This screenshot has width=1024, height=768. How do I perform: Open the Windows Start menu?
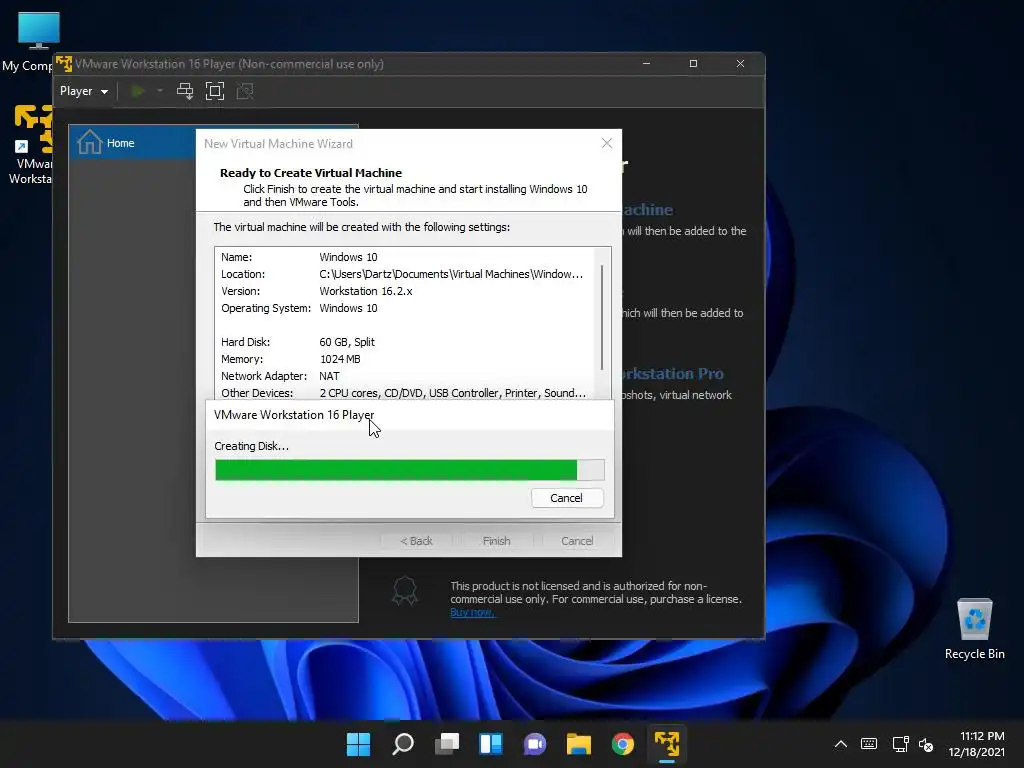click(x=358, y=744)
